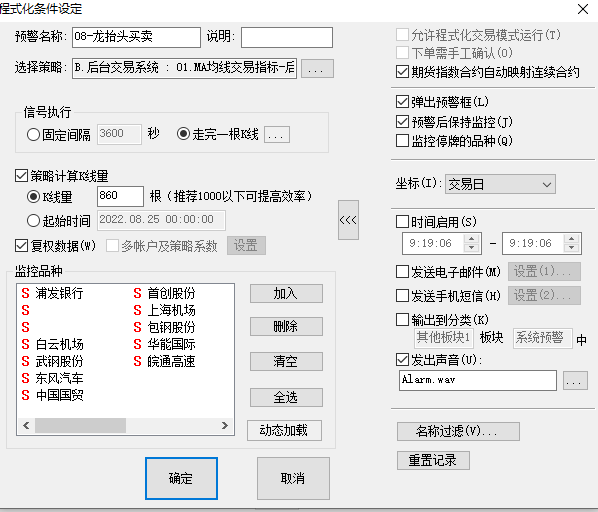Click the K线量 860 input field
The image size is (598, 512).
click(120, 196)
